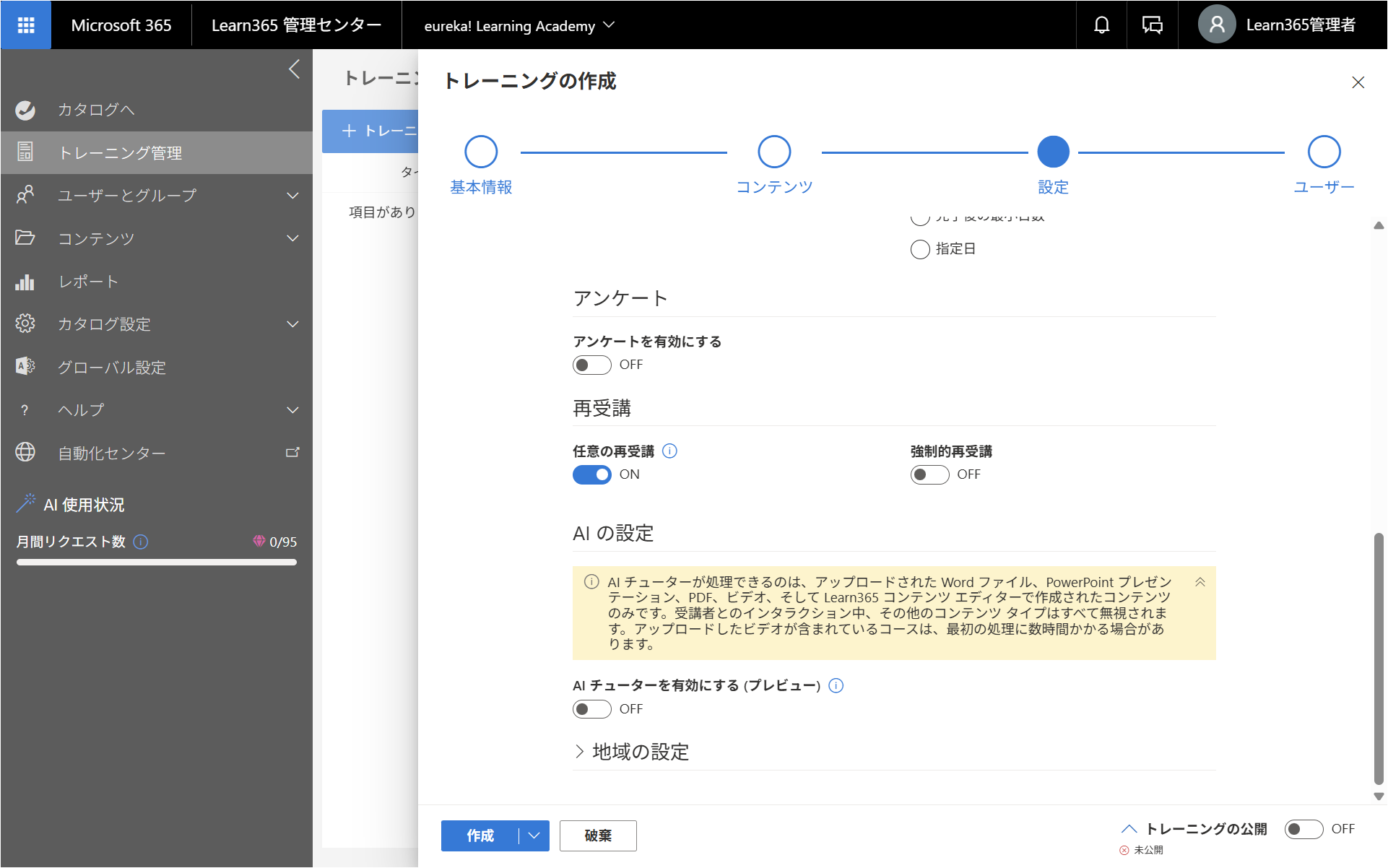Enable the アンケートを有効にする toggle
The width and height of the screenshot is (1388, 868).
click(591, 365)
